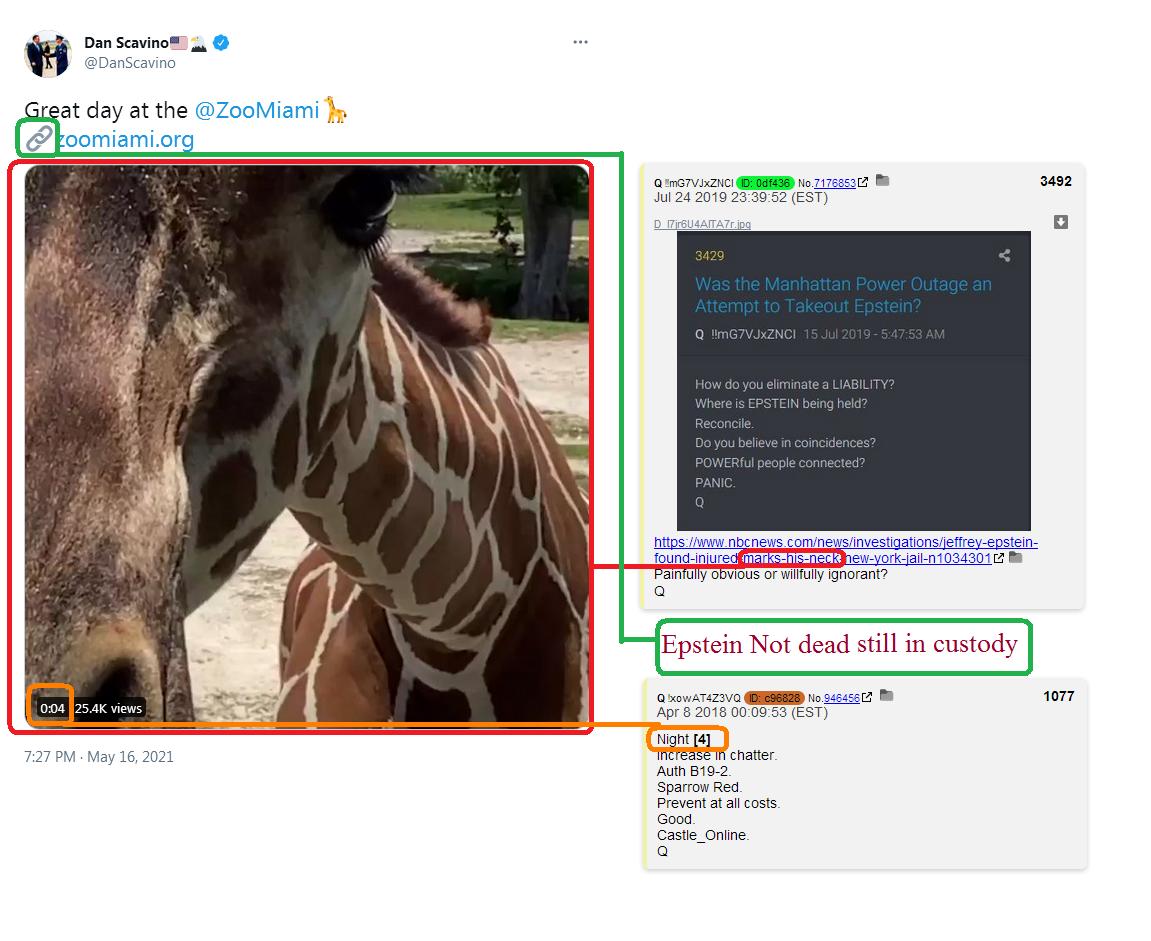1151x941 pixels.
Task: Click the folder icon beside post 946456
Action: click(887, 696)
